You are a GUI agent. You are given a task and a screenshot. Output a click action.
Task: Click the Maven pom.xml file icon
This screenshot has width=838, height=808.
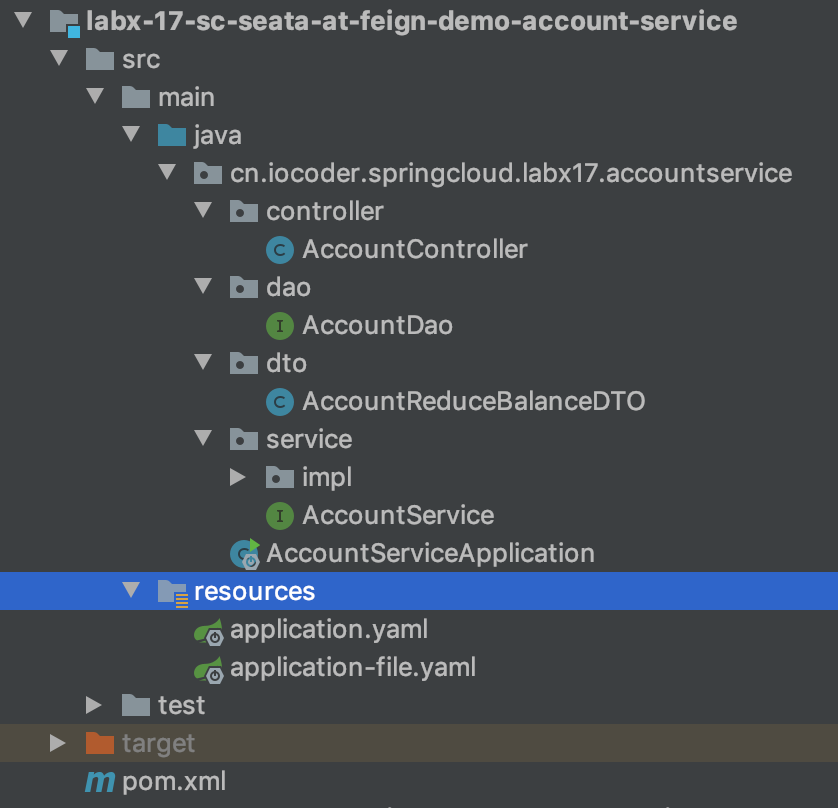pyautogui.click(x=99, y=781)
